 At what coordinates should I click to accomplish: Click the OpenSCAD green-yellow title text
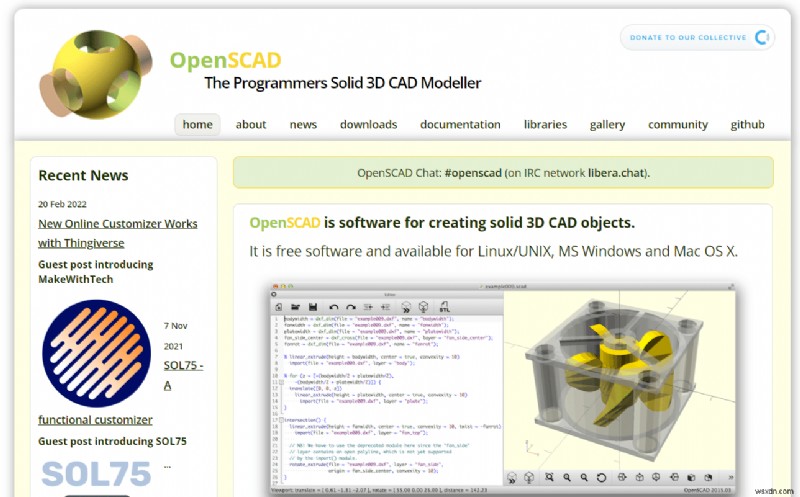(x=226, y=60)
